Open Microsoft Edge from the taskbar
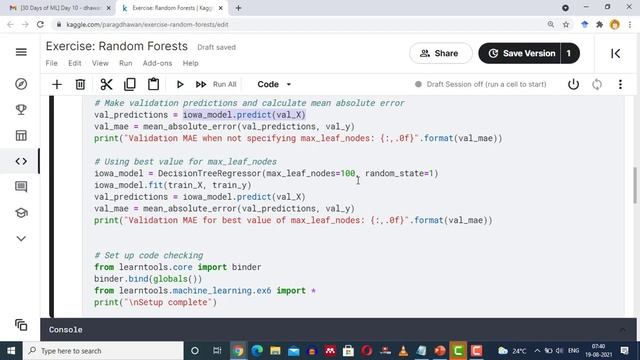 click(257, 351)
